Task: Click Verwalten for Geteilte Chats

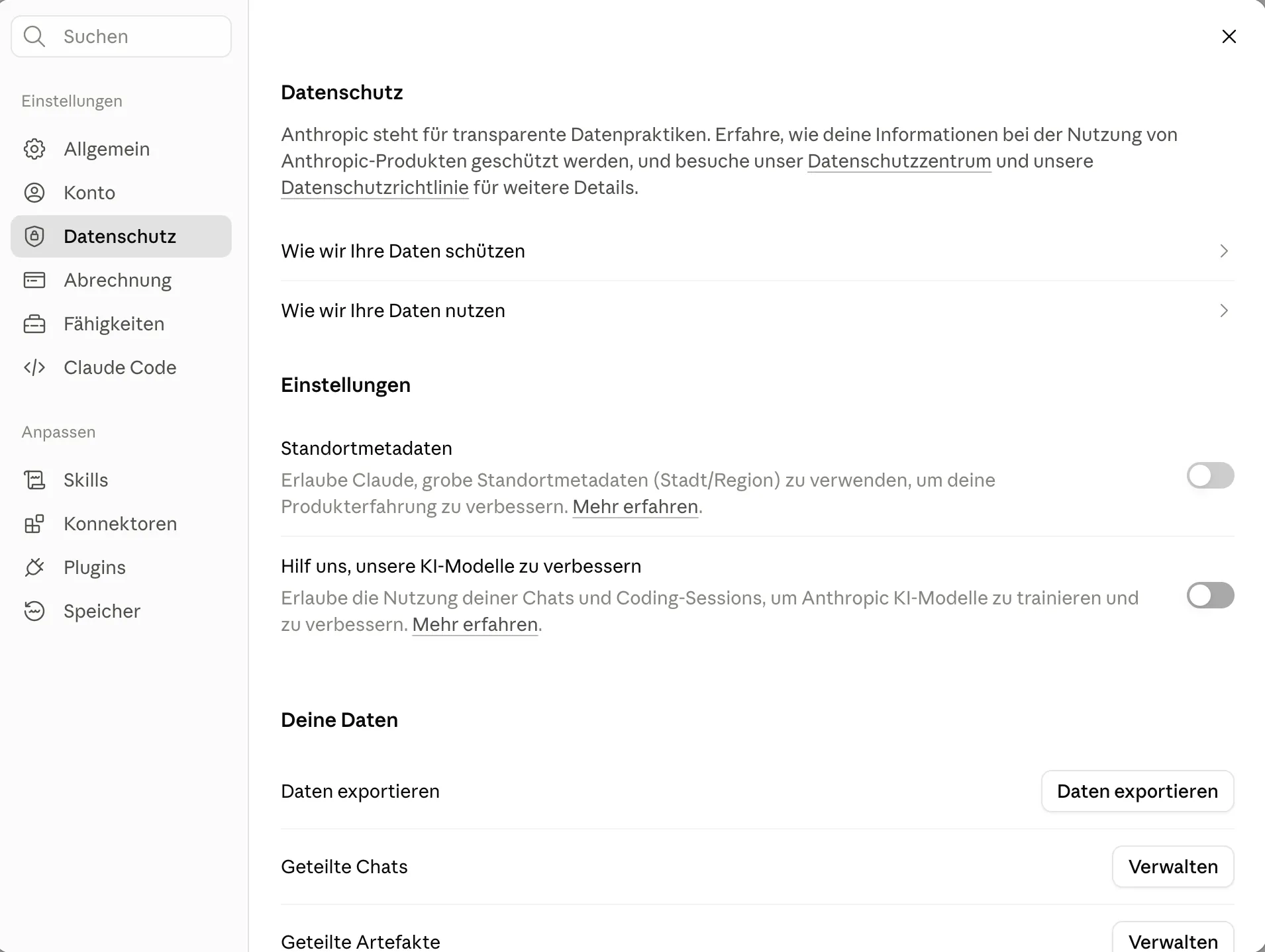Action: click(x=1173, y=867)
